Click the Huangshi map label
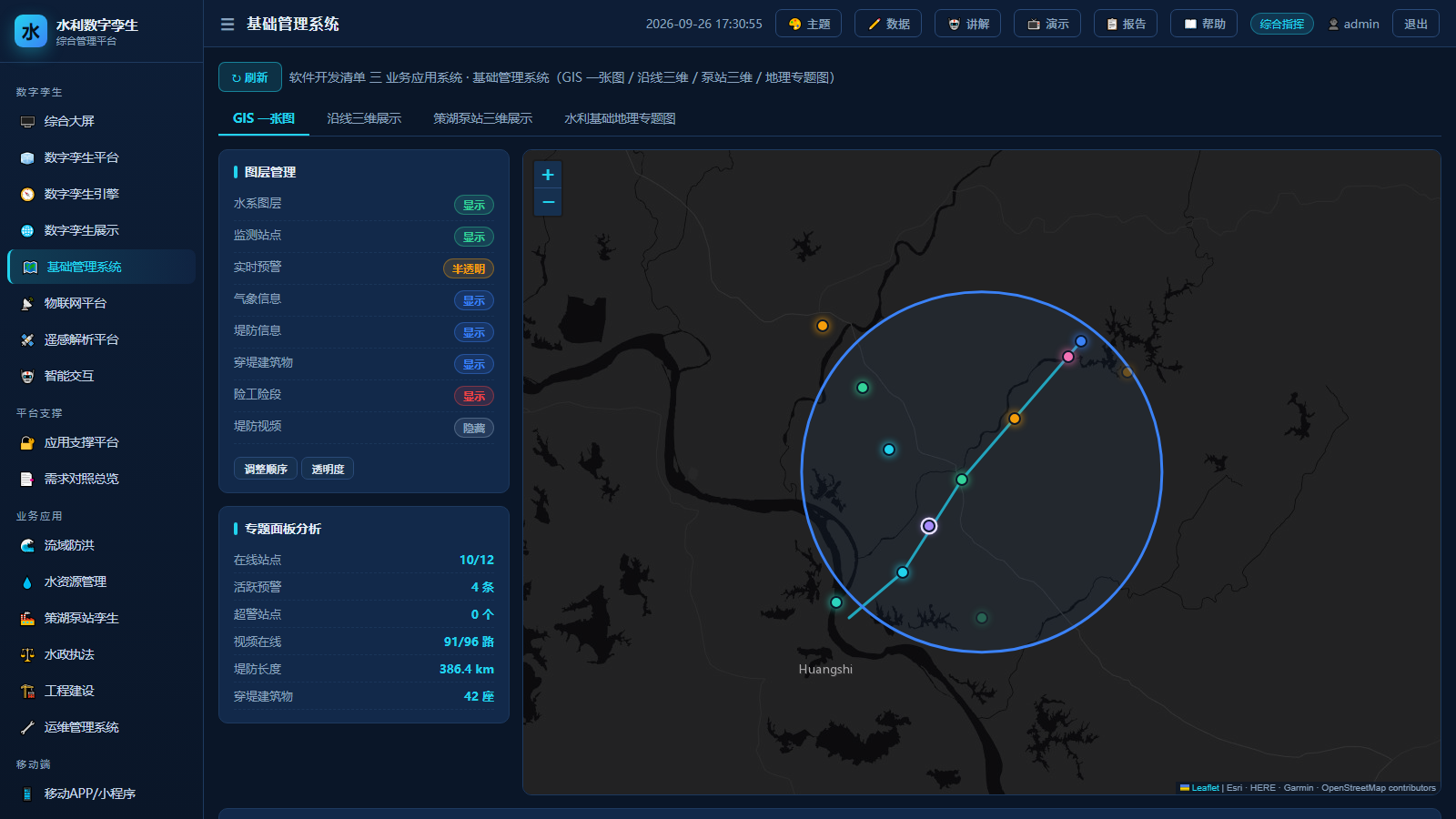 click(x=825, y=669)
